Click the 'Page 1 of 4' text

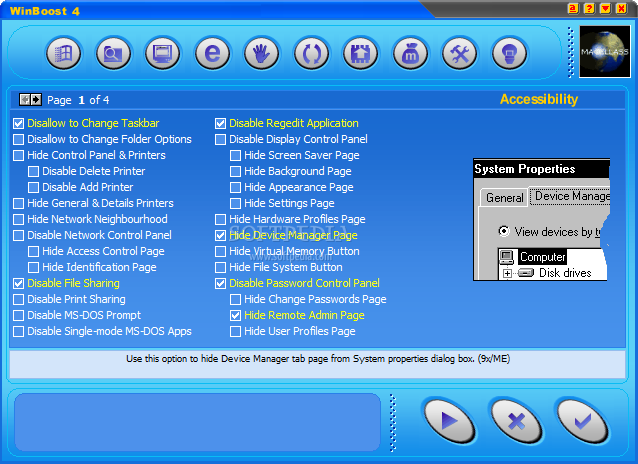coord(78,100)
